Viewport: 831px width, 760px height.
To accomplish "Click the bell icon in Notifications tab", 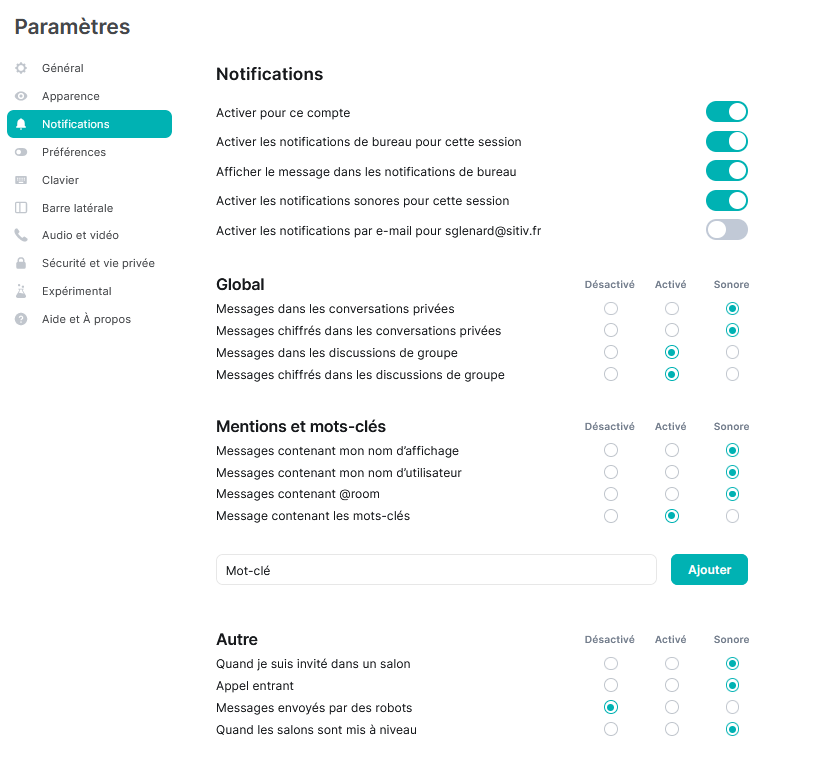I will click(x=21, y=124).
